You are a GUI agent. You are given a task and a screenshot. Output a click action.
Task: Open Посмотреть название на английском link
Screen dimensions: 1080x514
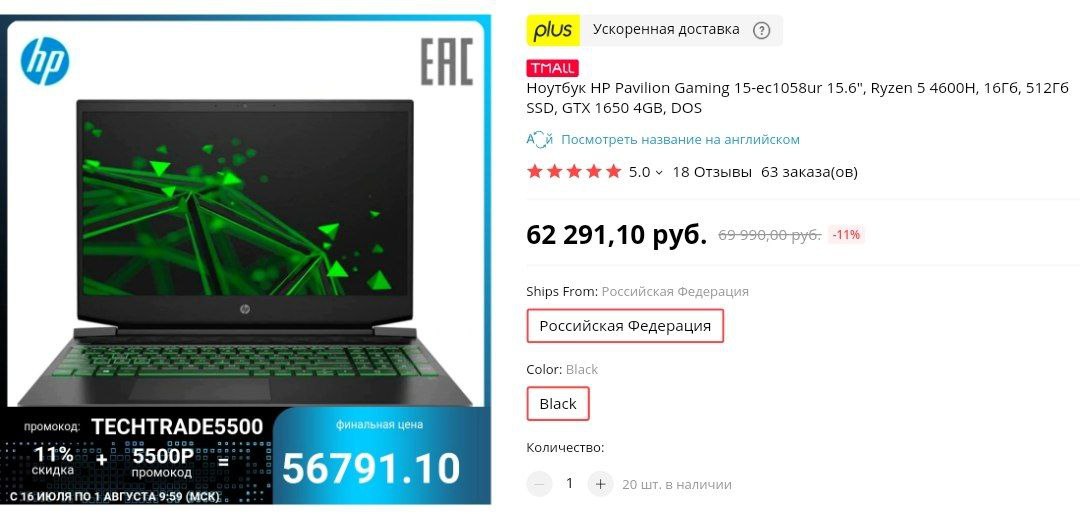click(680, 139)
